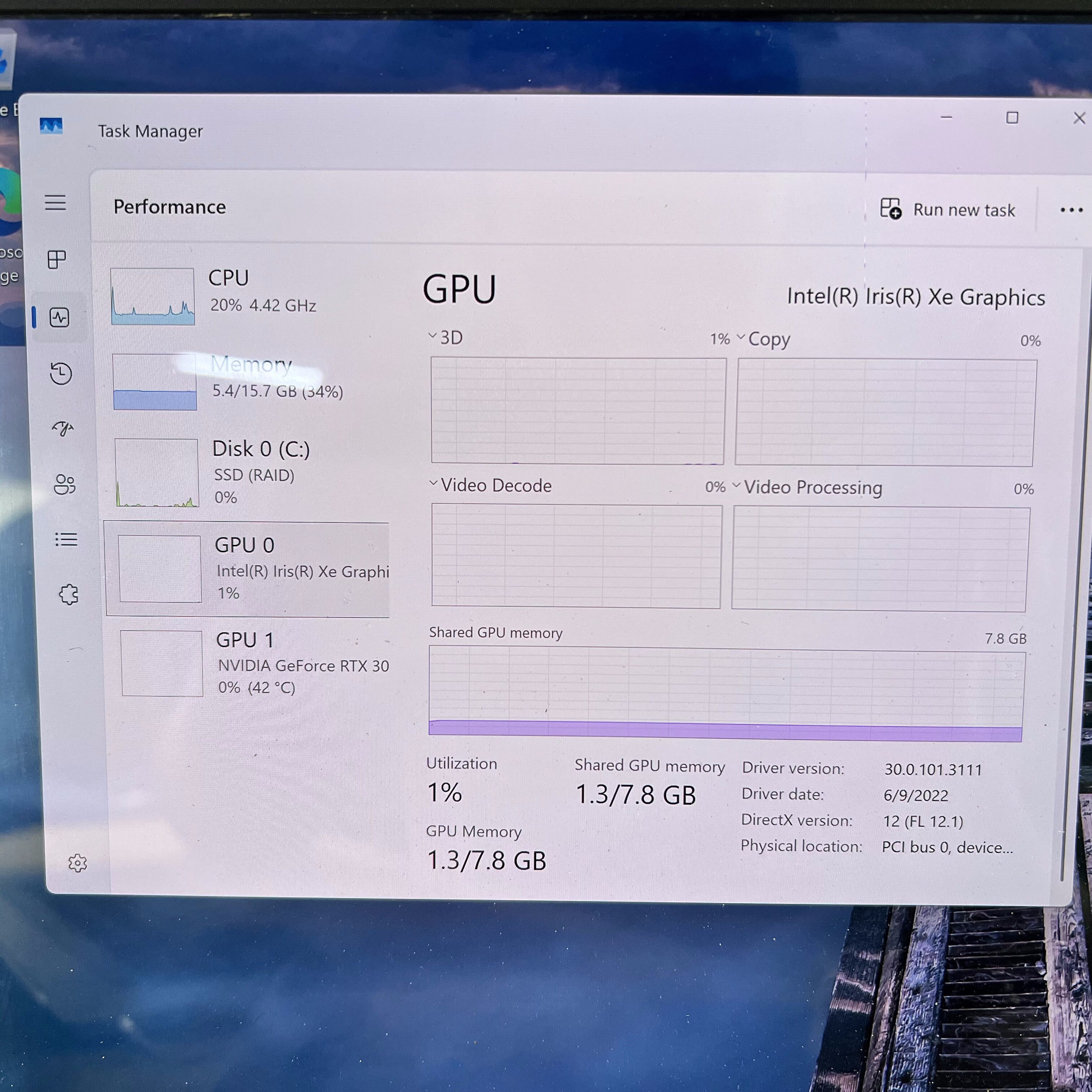Open the App history icon
1092x1092 pixels.
[61, 373]
